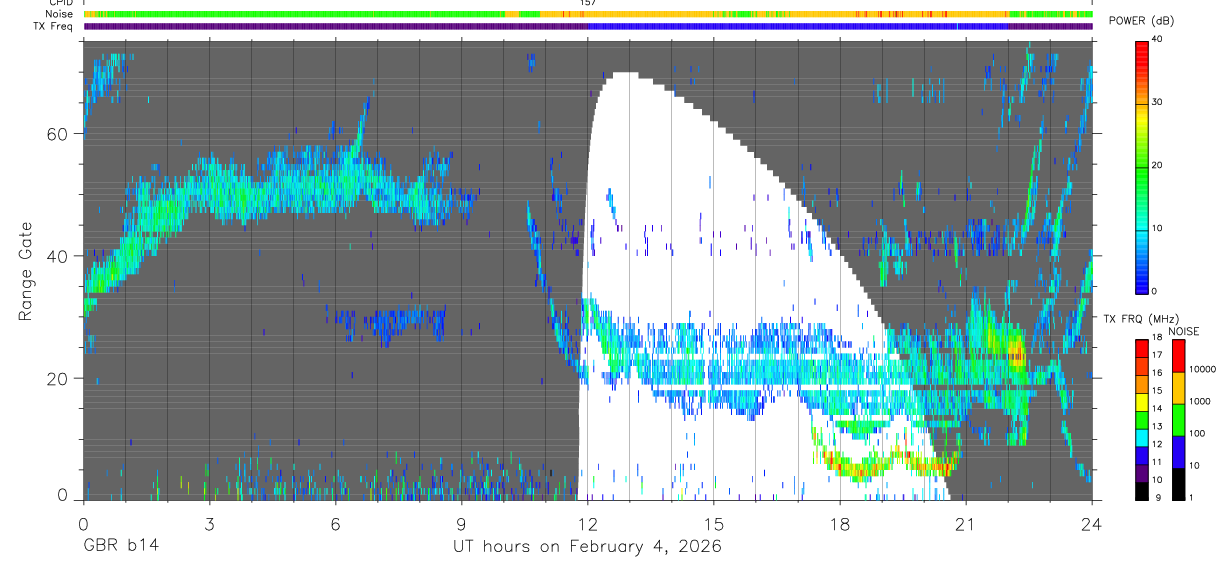Screen dimensions: 1228x567
Task: Click the '14' label on the TX FRQ legend
Action: [1159, 409]
